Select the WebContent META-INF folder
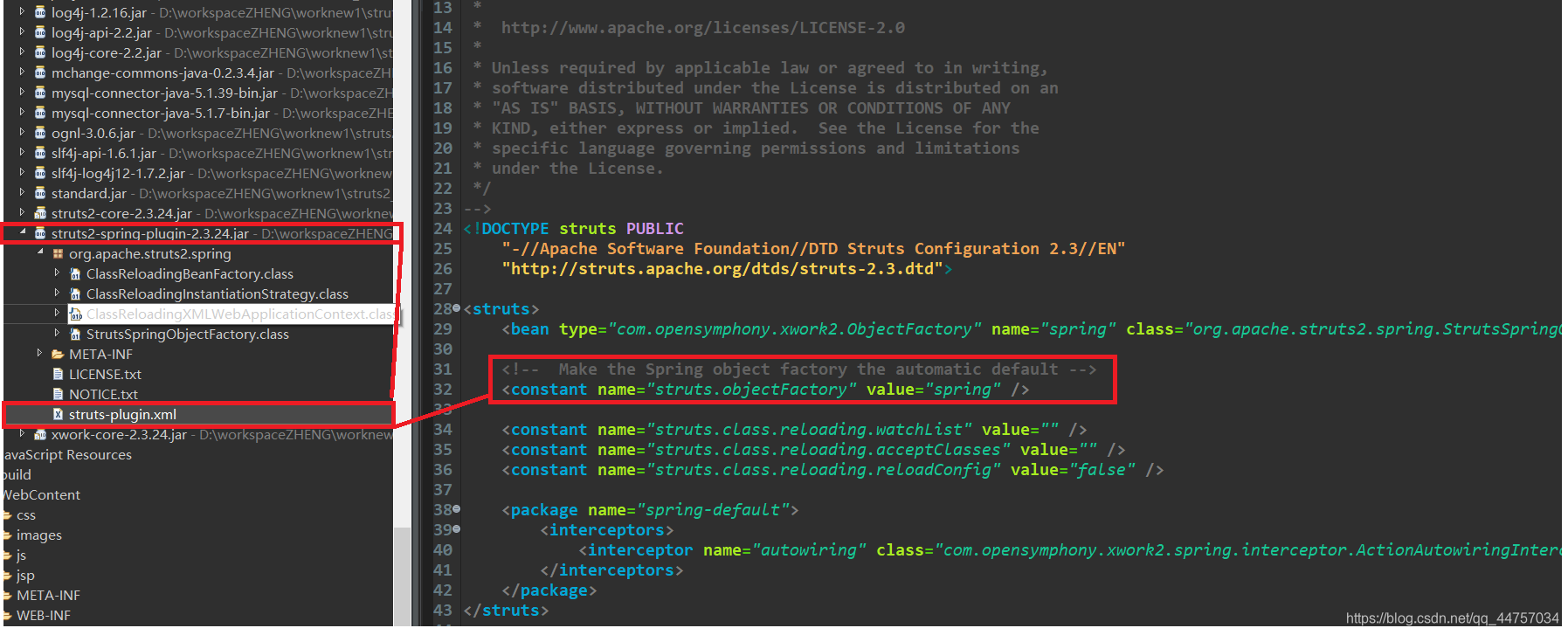The image size is (1568, 635). (x=48, y=595)
